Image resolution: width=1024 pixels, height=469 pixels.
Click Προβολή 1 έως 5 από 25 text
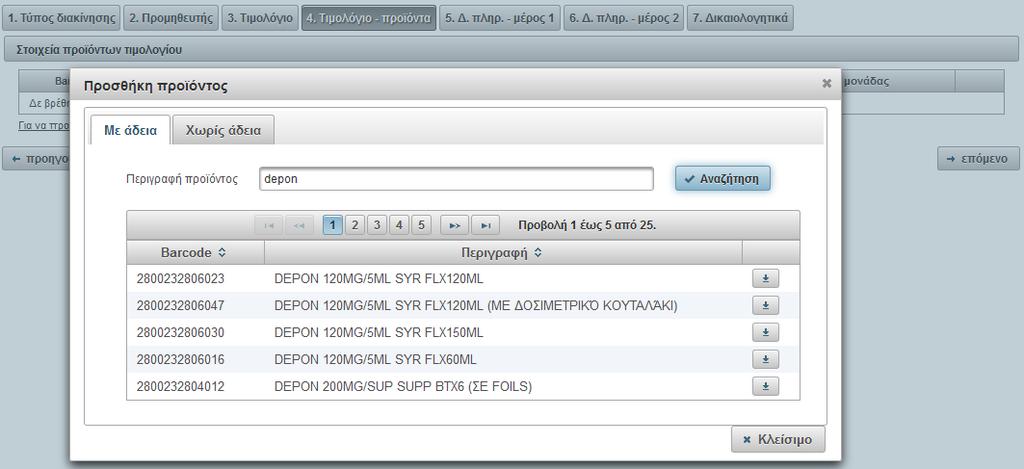tap(587, 225)
